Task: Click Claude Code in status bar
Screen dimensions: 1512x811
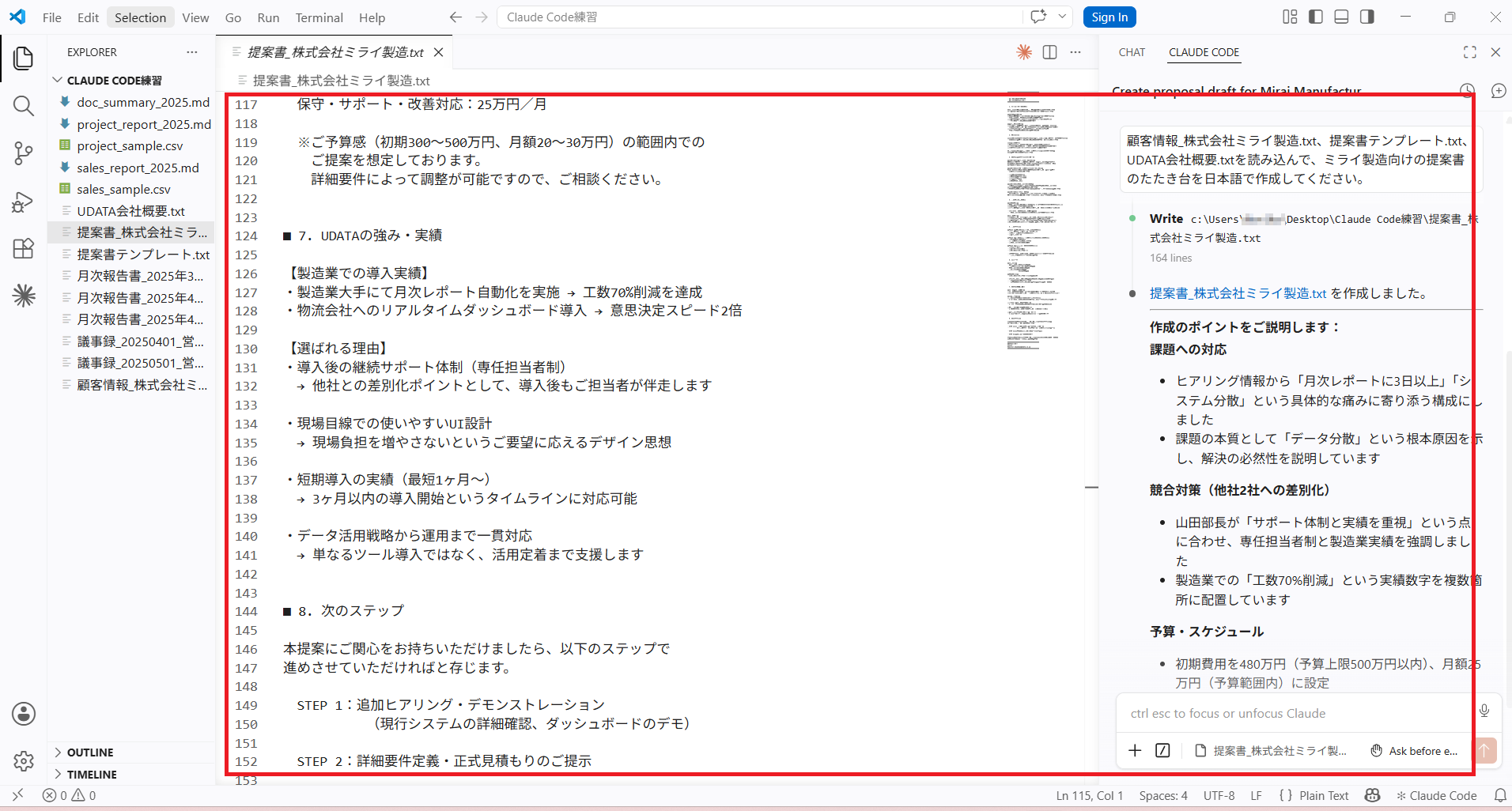Action: (1437, 795)
